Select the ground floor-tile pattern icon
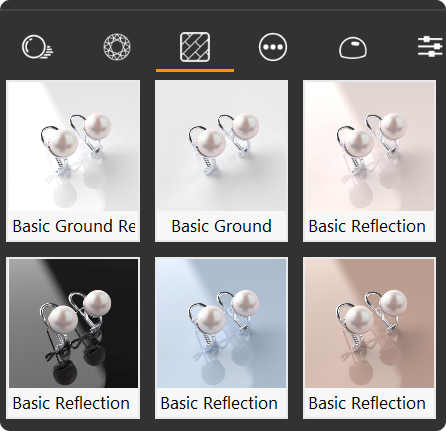The width and height of the screenshot is (446, 431). coord(195,47)
